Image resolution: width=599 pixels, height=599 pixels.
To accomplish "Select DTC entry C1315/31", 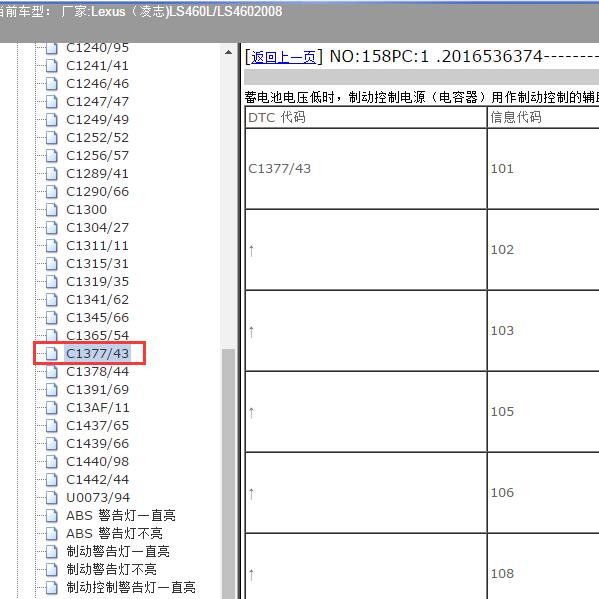I will click(x=97, y=264).
